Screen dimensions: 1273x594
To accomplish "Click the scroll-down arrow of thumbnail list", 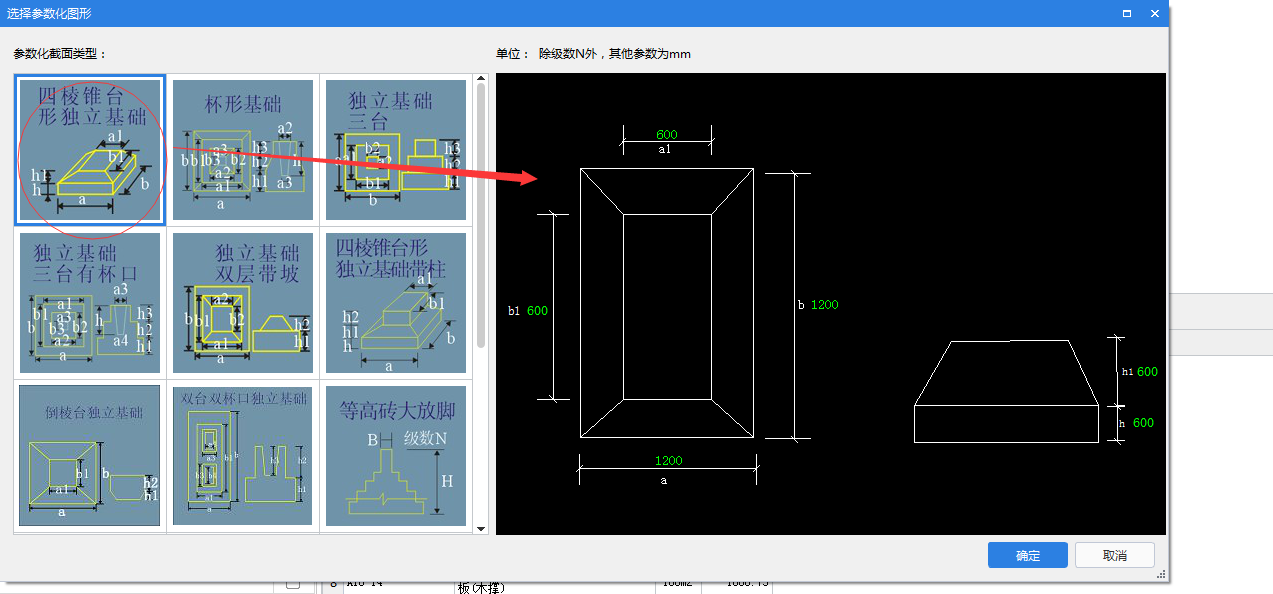I will 481,528.
